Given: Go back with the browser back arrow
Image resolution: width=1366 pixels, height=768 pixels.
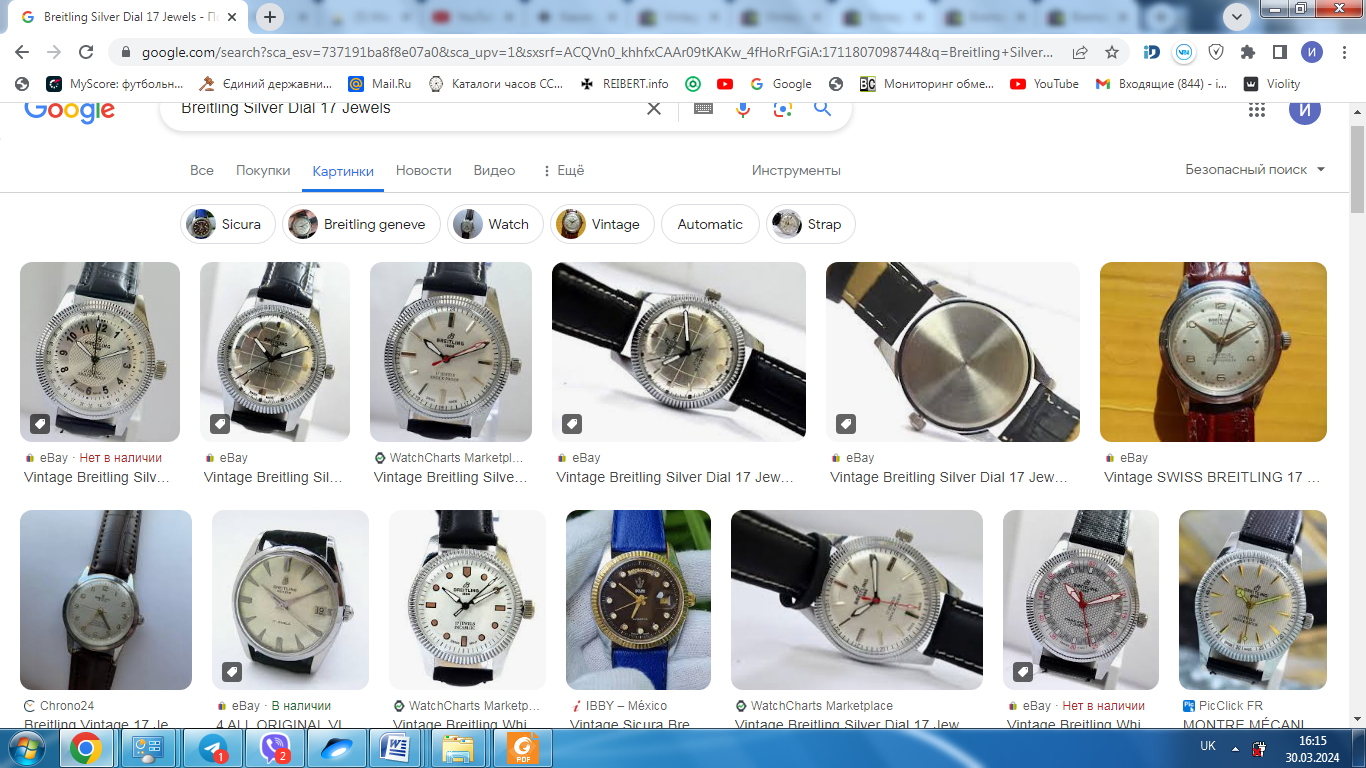Looking at the screenshot, I should point(22,52).
